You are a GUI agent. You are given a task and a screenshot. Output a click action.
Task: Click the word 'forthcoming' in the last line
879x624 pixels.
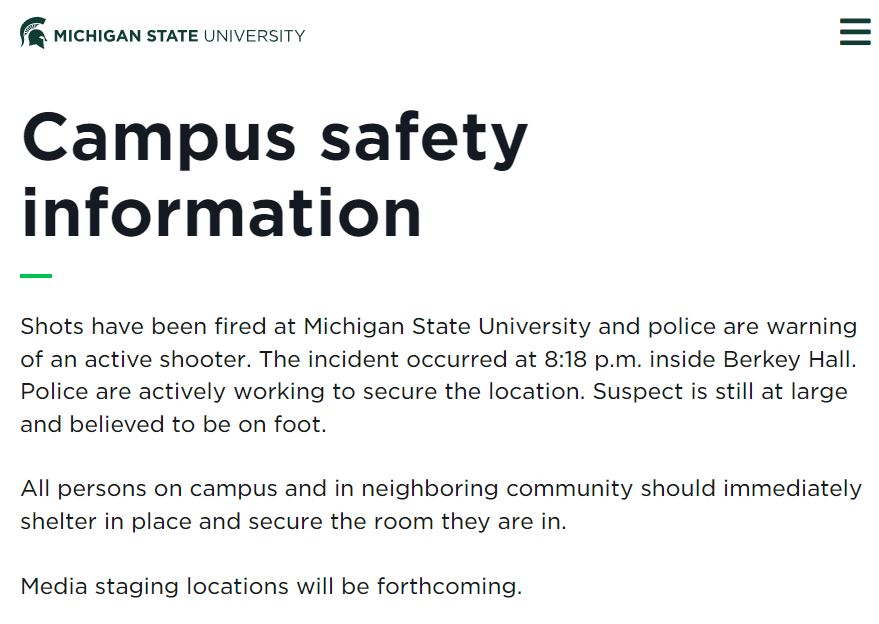pyautogui.click(x=449, y=586)
